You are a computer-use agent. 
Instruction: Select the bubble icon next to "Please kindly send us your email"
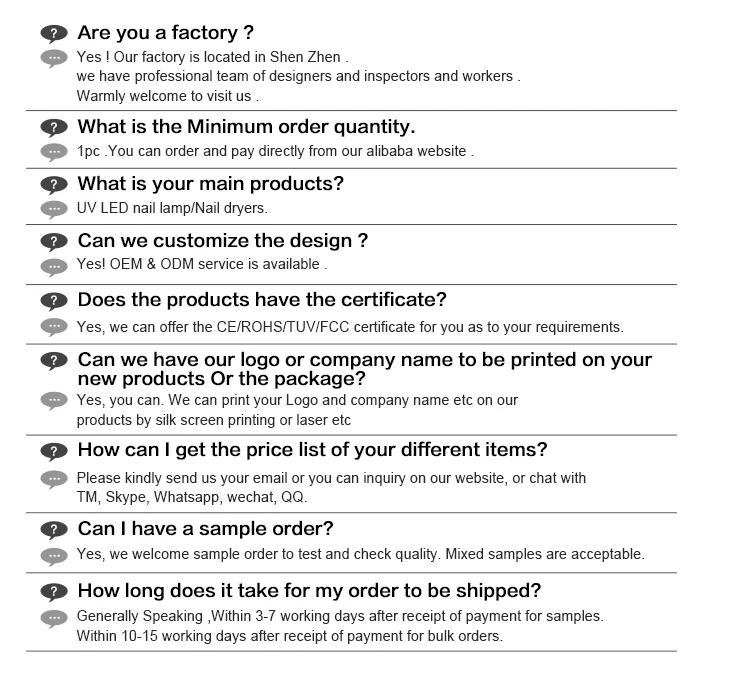(x=54, y=479)
